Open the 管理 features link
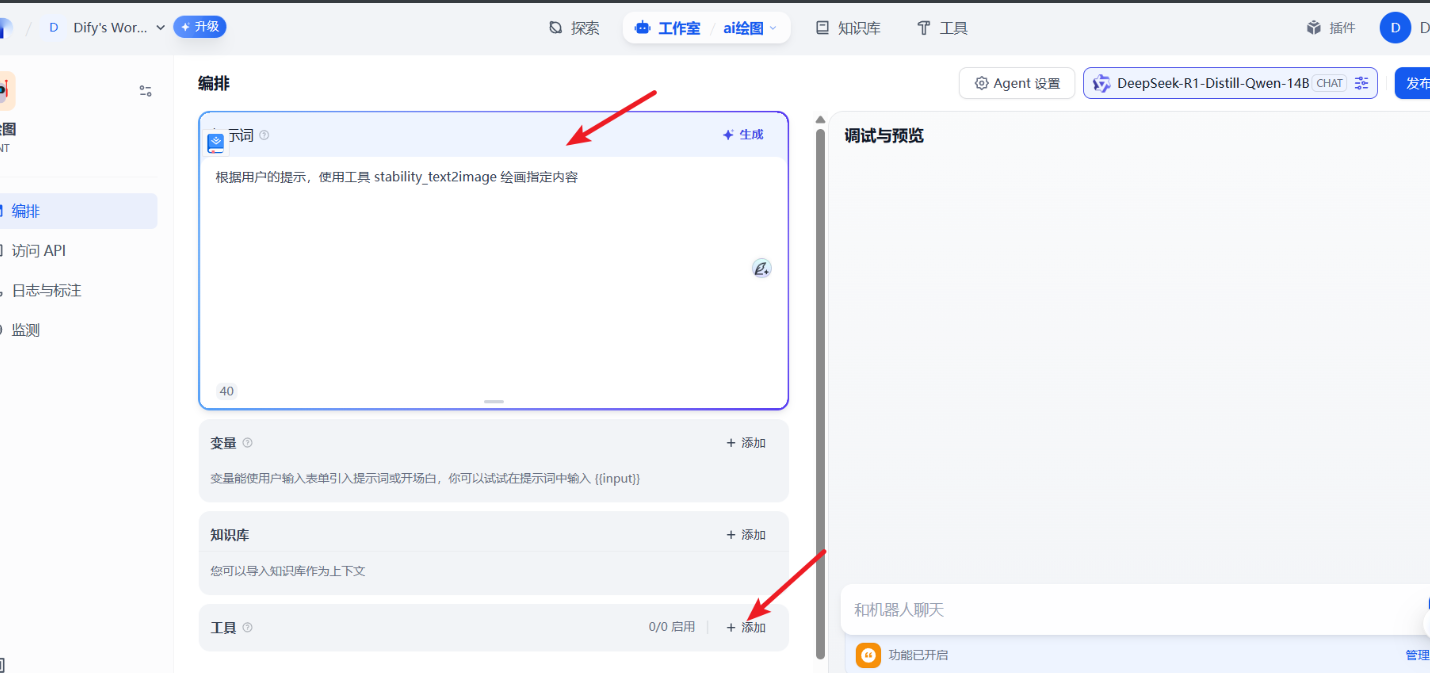 (1417, 655)
